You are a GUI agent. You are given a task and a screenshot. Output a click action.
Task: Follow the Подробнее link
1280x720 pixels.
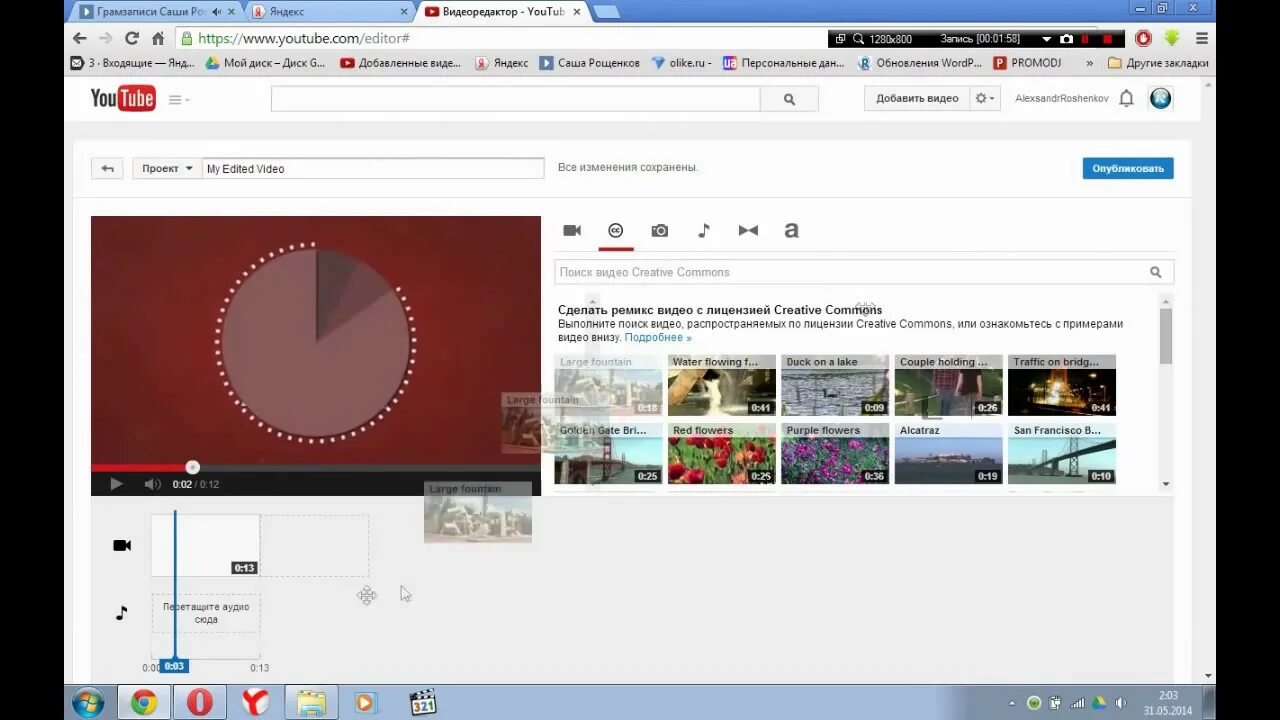658,338
